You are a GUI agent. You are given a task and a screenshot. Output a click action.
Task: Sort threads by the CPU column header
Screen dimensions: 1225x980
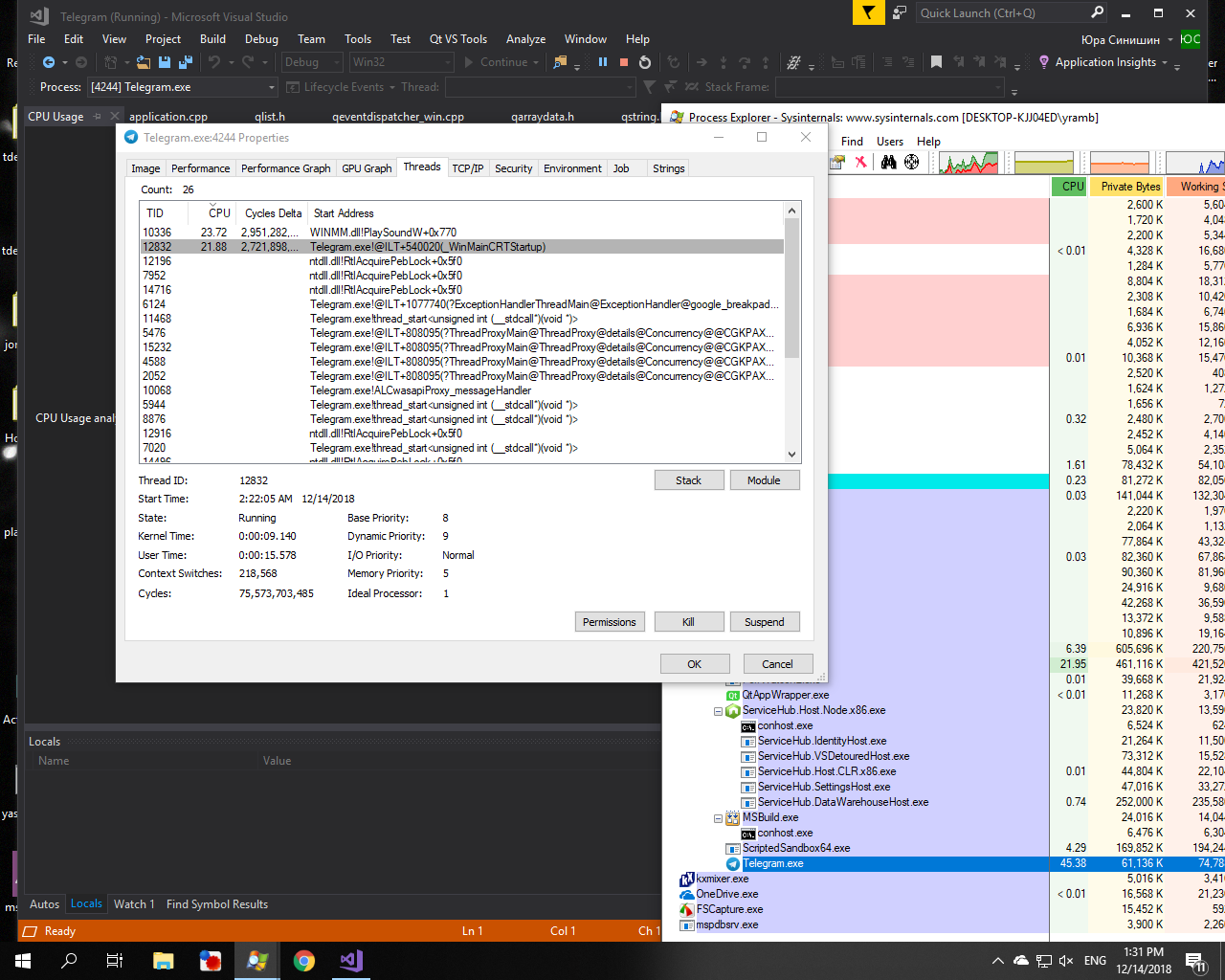[x=212, y=213]
